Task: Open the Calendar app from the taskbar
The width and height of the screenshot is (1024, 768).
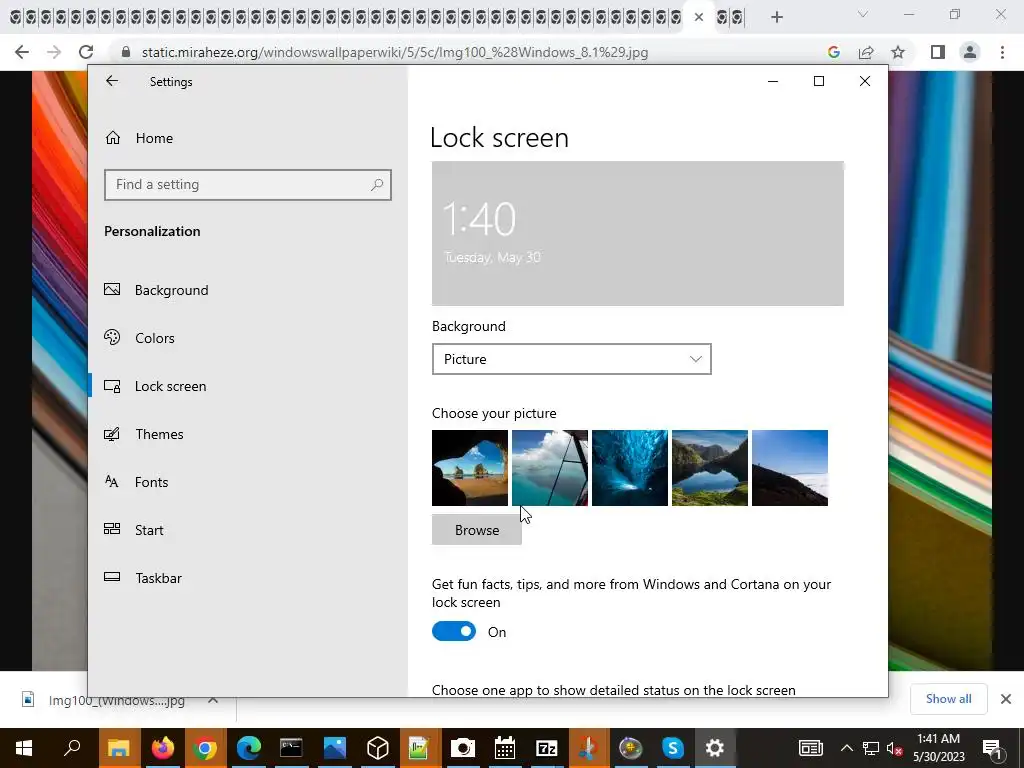Action: click(504, 748)
